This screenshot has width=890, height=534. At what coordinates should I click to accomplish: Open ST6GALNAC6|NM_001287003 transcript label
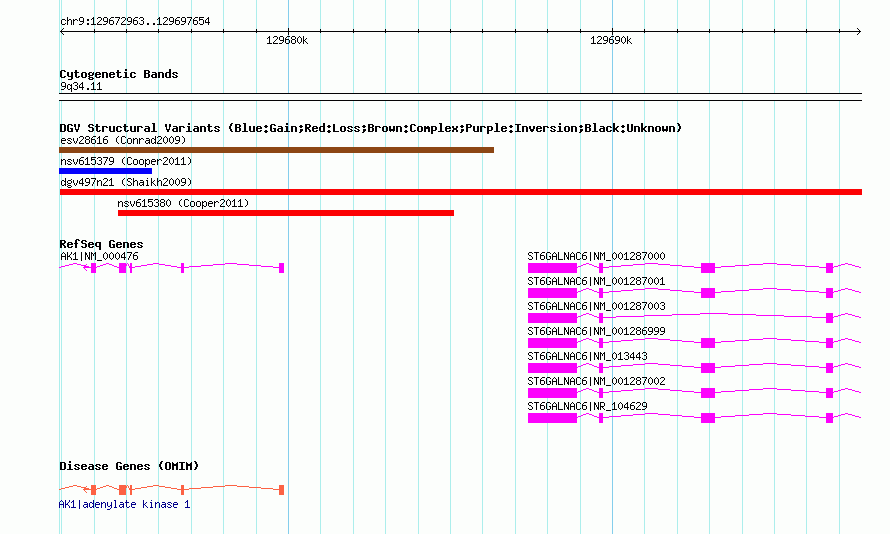596,306
